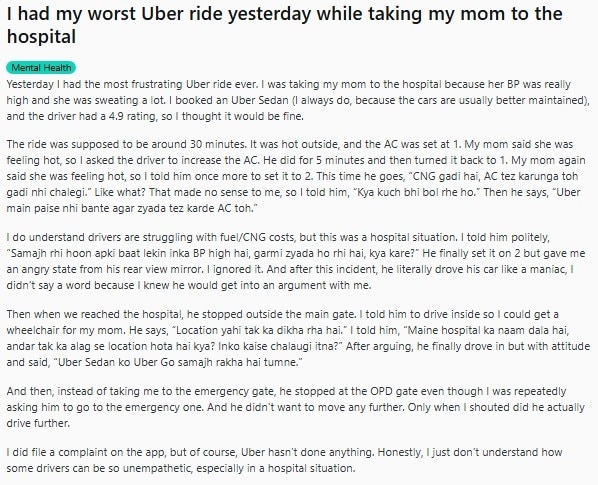
Task: Click the paragraph beginning "The ride was supposed"
Action: 296,176
